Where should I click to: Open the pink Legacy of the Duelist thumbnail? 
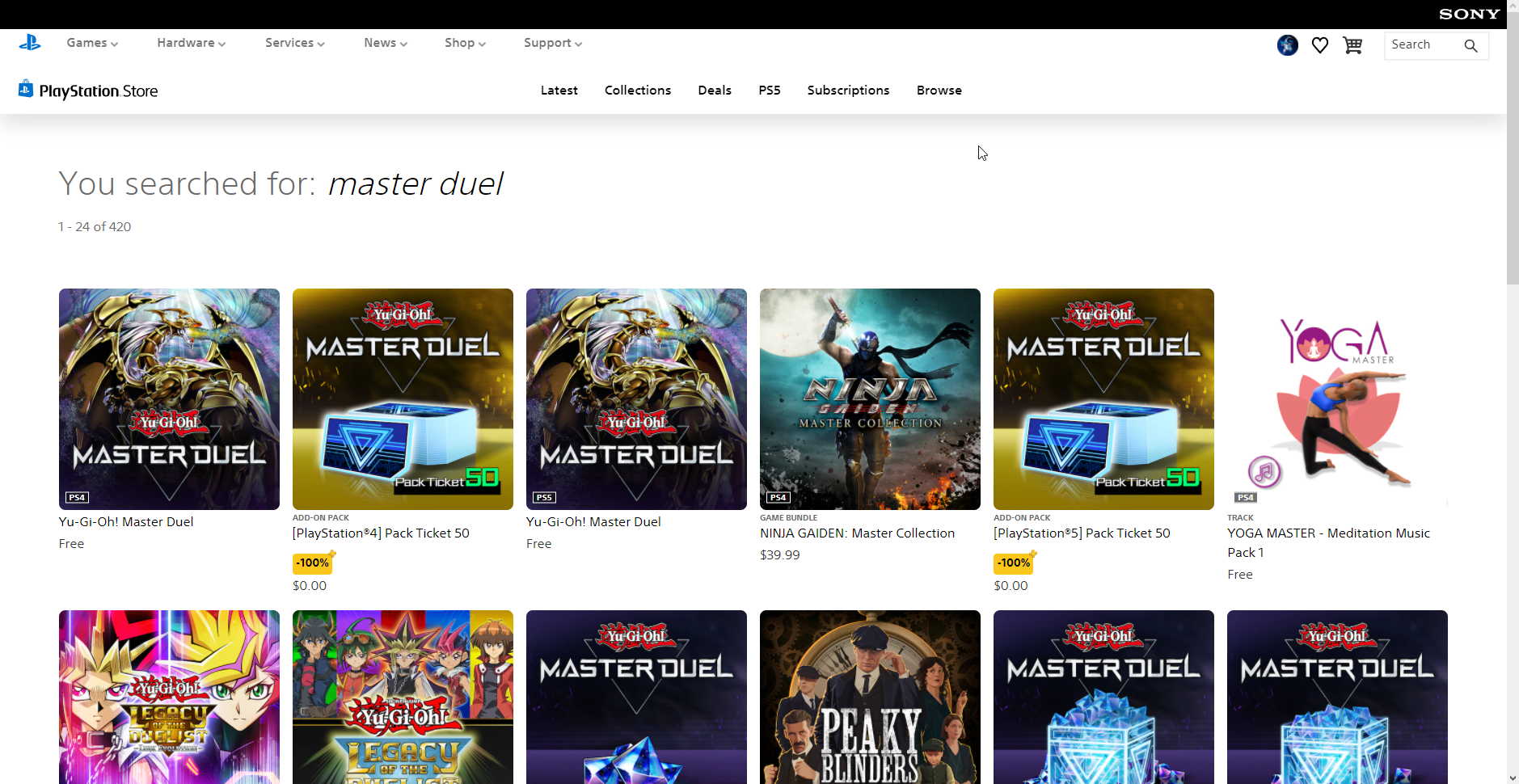coord(169,697)
